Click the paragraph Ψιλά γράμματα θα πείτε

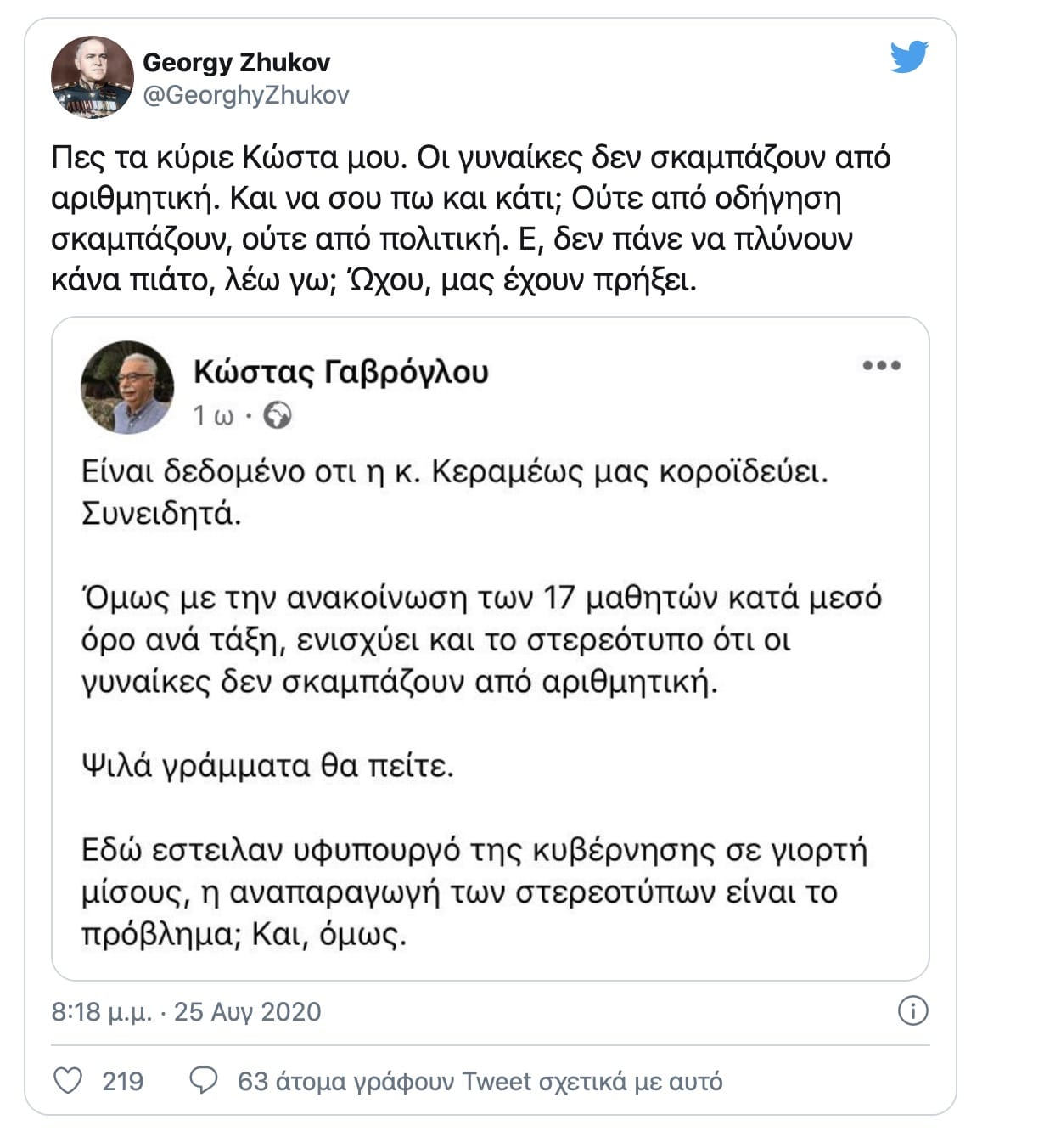pyautogui.click(x=267, y=766)
